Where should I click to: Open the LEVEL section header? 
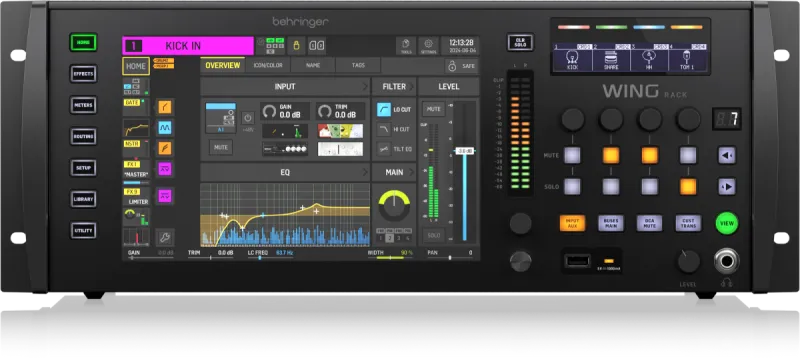click(448, 87)
